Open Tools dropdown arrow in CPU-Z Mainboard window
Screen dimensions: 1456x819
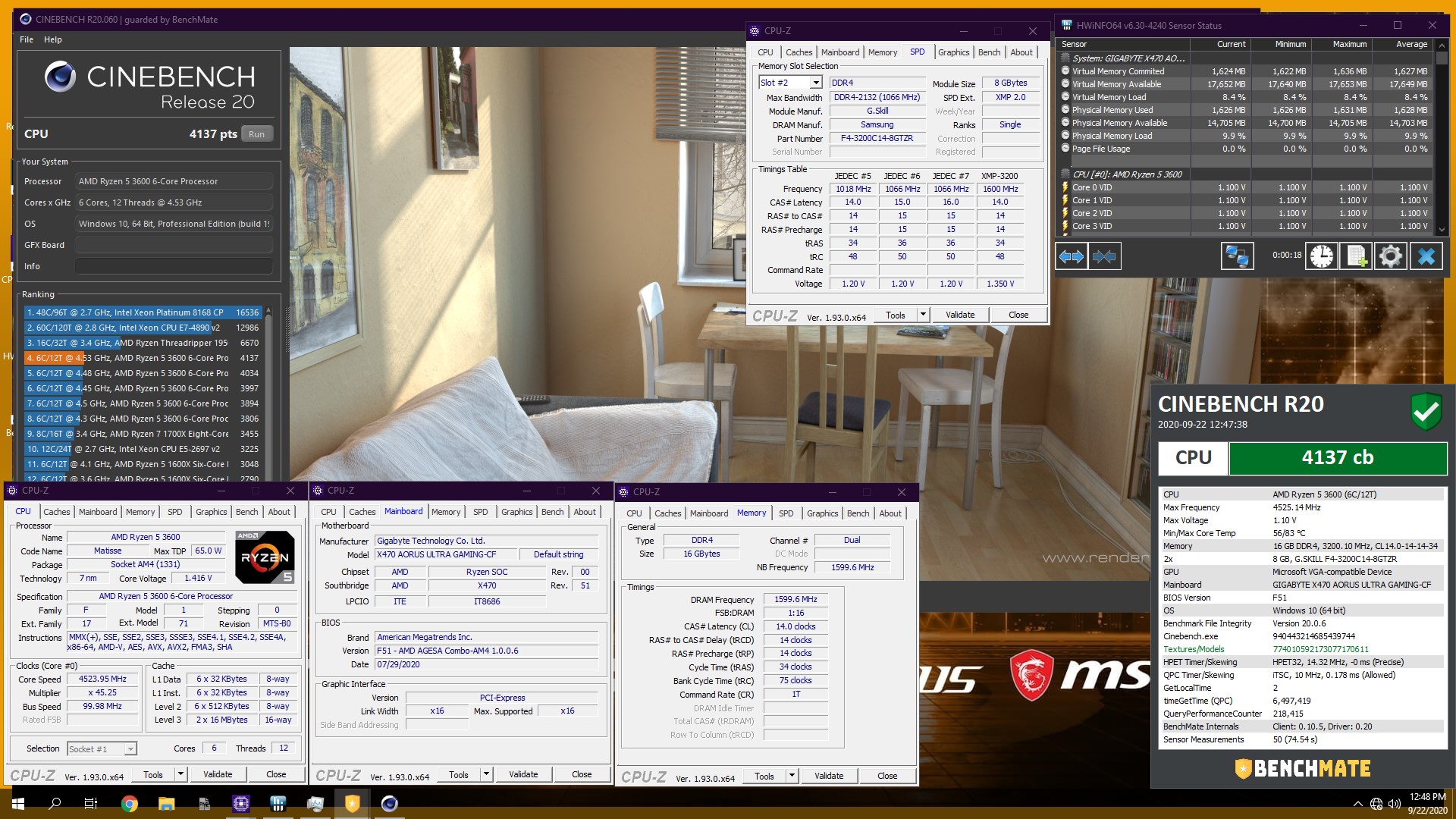486,774
